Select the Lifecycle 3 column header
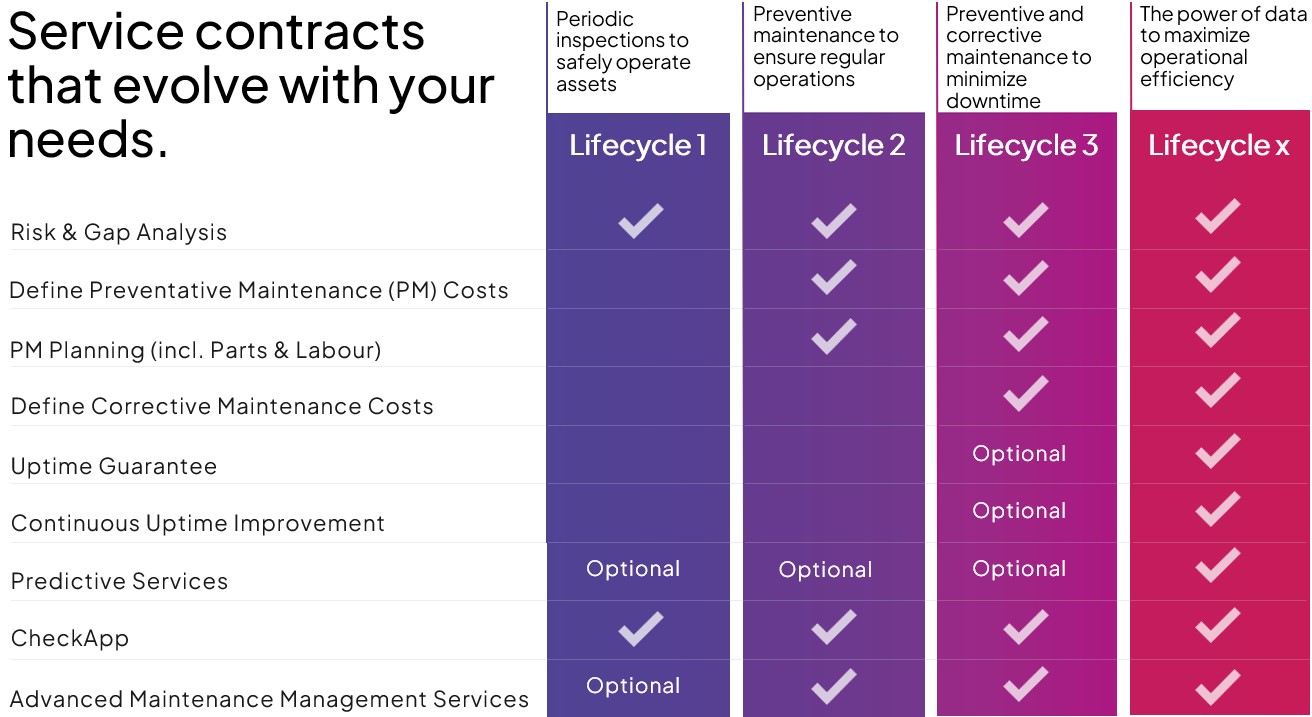1312x717 pixels. 1026,146
